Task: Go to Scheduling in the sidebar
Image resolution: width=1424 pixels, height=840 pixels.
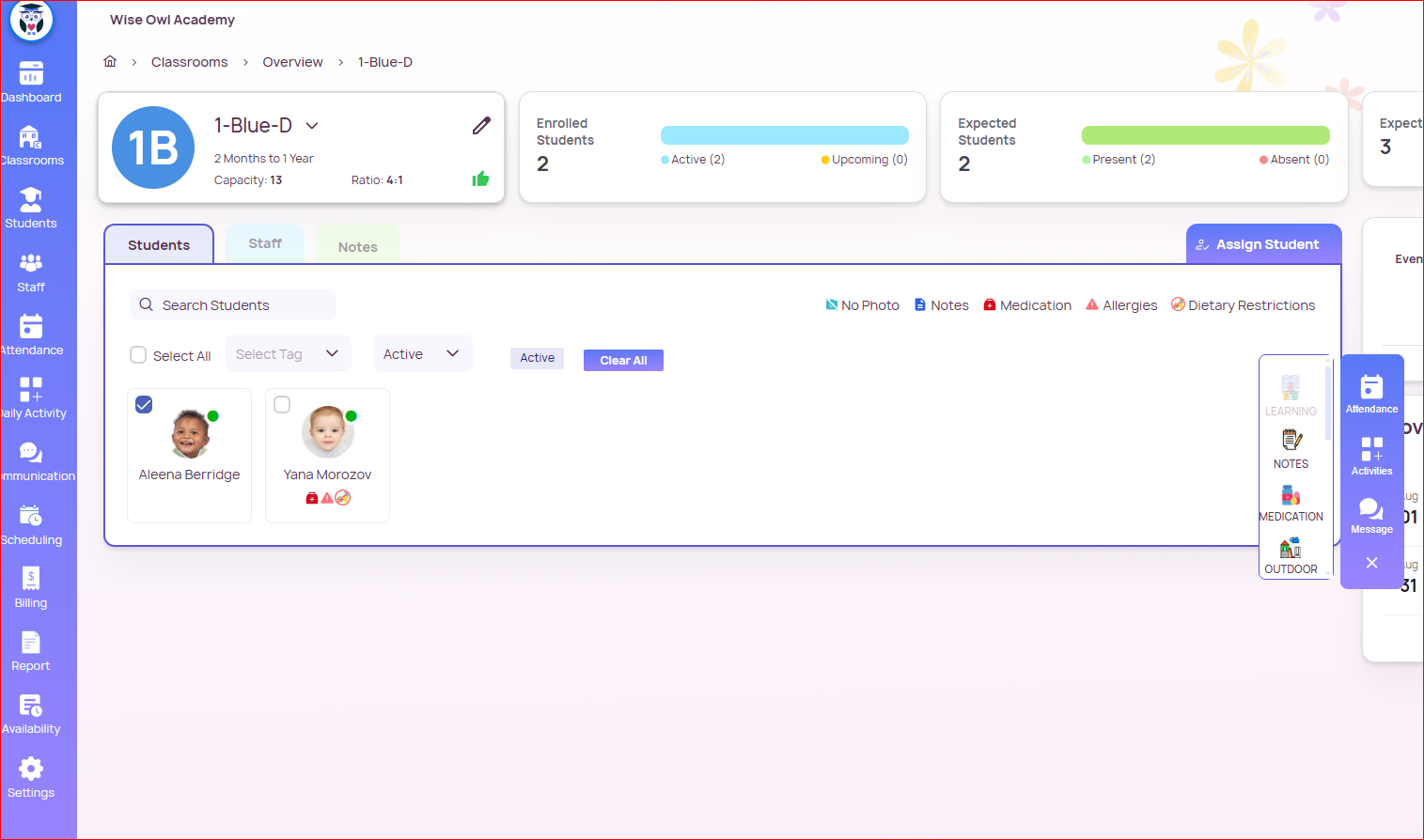Action: tap(31, 525)
